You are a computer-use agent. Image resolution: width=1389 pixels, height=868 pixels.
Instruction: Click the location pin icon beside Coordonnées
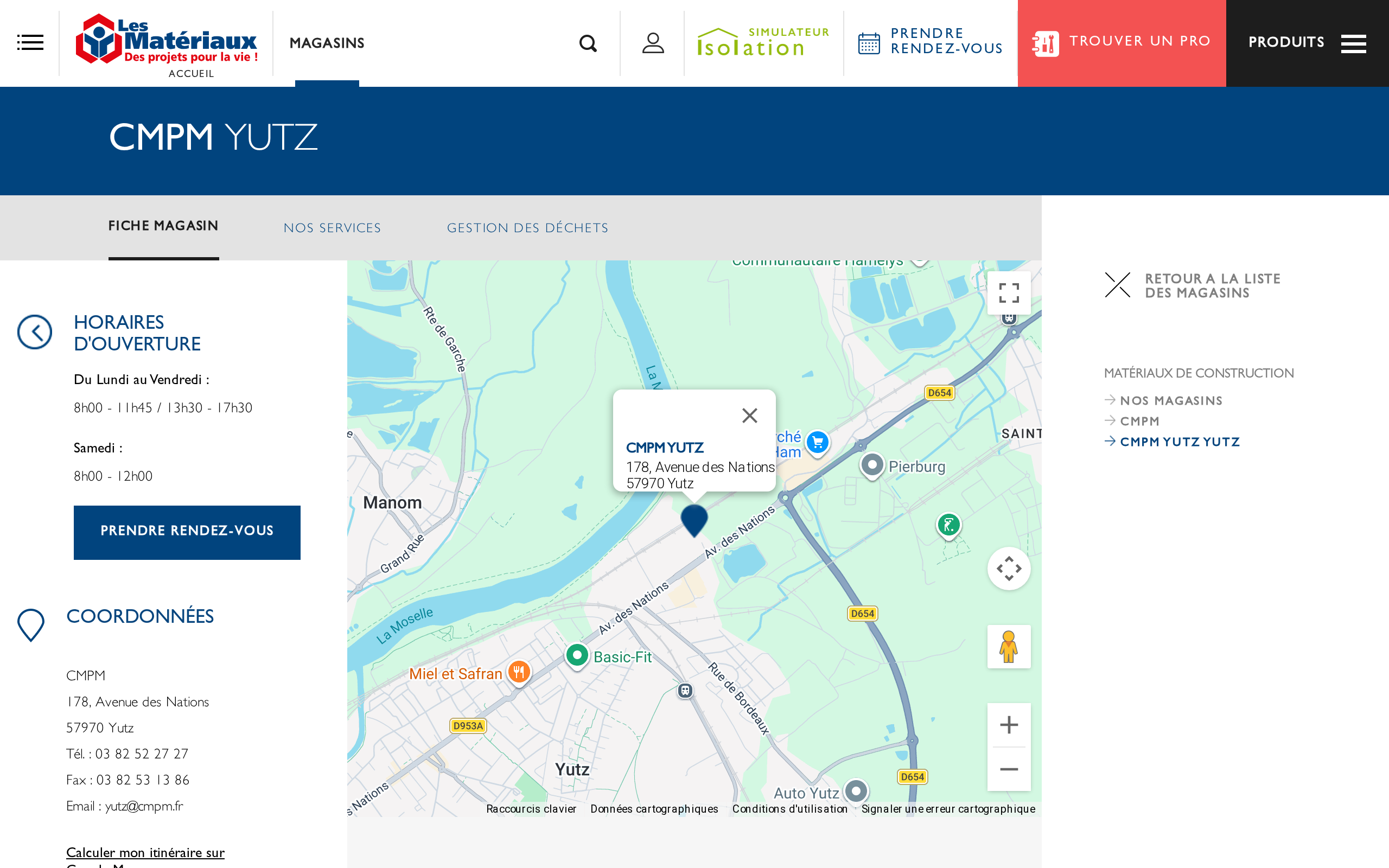coord(31,624)
